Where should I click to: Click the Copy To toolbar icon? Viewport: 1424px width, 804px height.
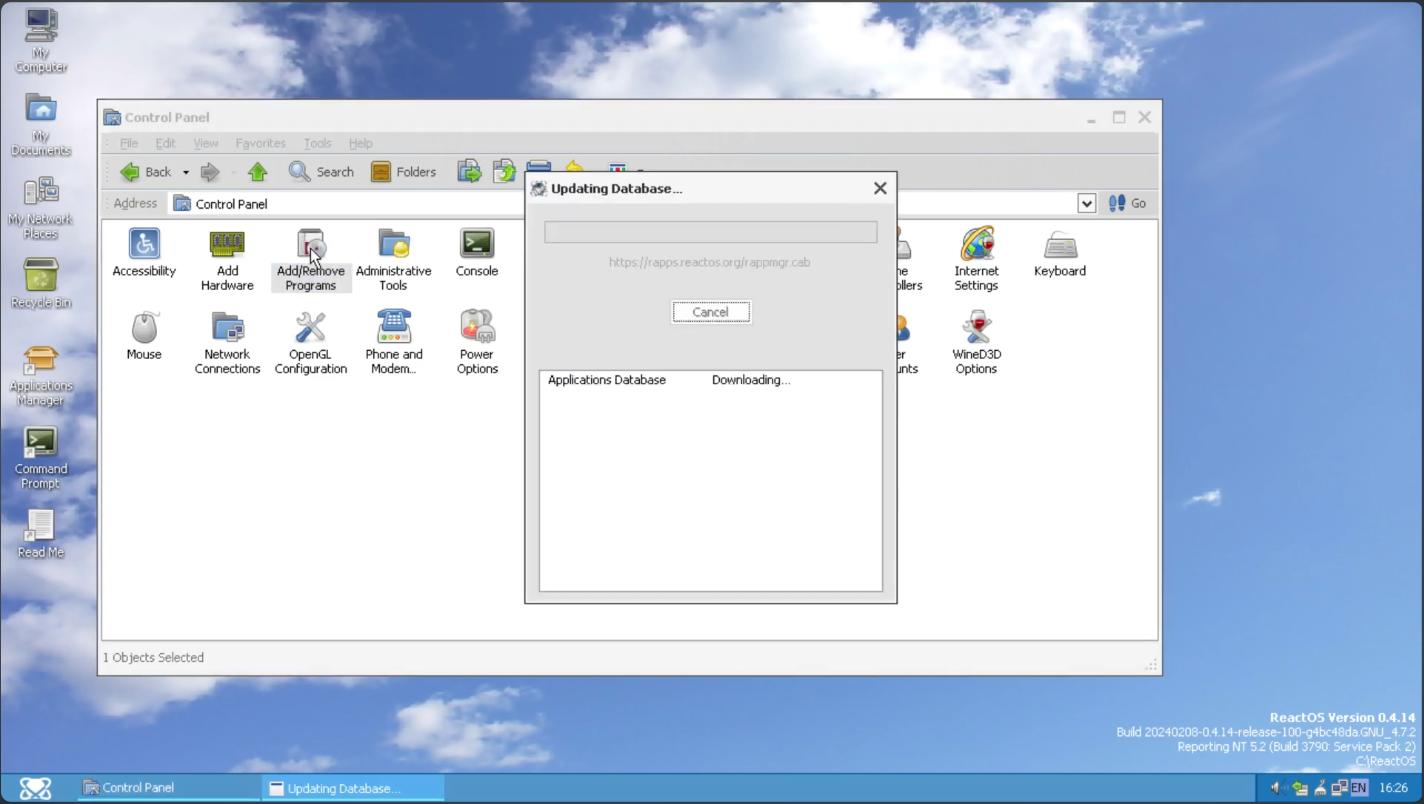coord(504,172)
